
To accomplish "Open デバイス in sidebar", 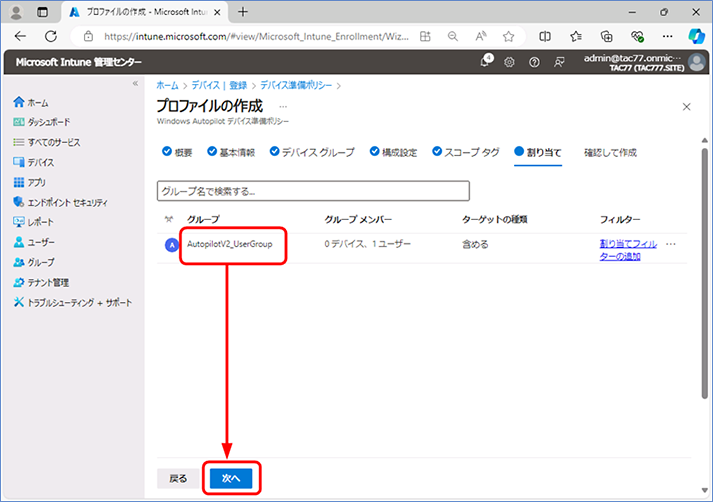I will point(34,162).
